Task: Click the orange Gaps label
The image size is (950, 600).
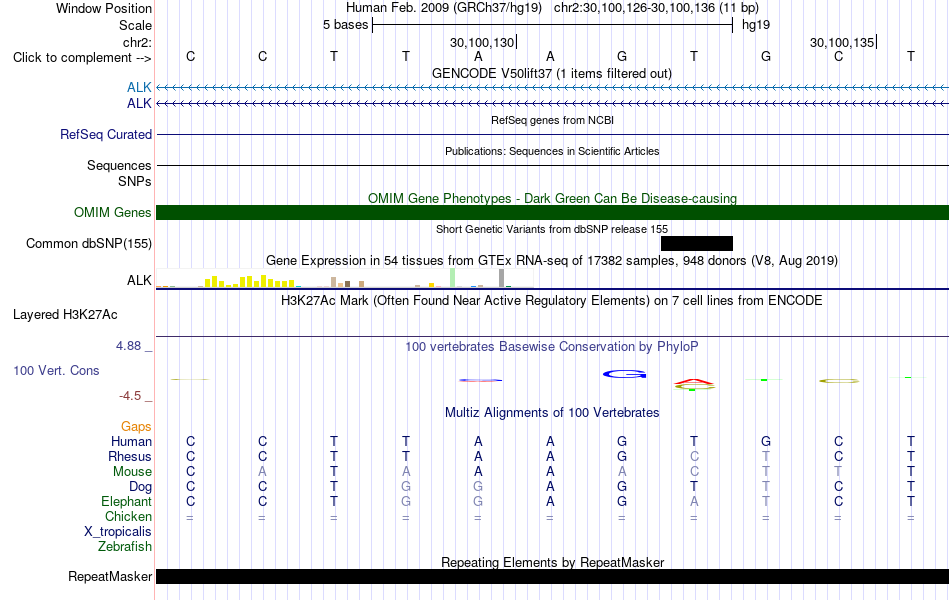Action: pyautogui.click(x=136, y=427)
